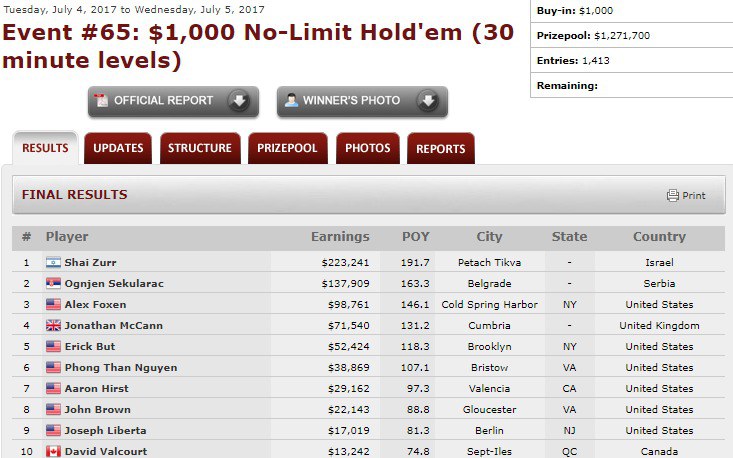Viewport: 733px width, 458px height.
Task: Click the download arrow on Winner's Photo
Action: pyautogui.click(x=427, y=101)
